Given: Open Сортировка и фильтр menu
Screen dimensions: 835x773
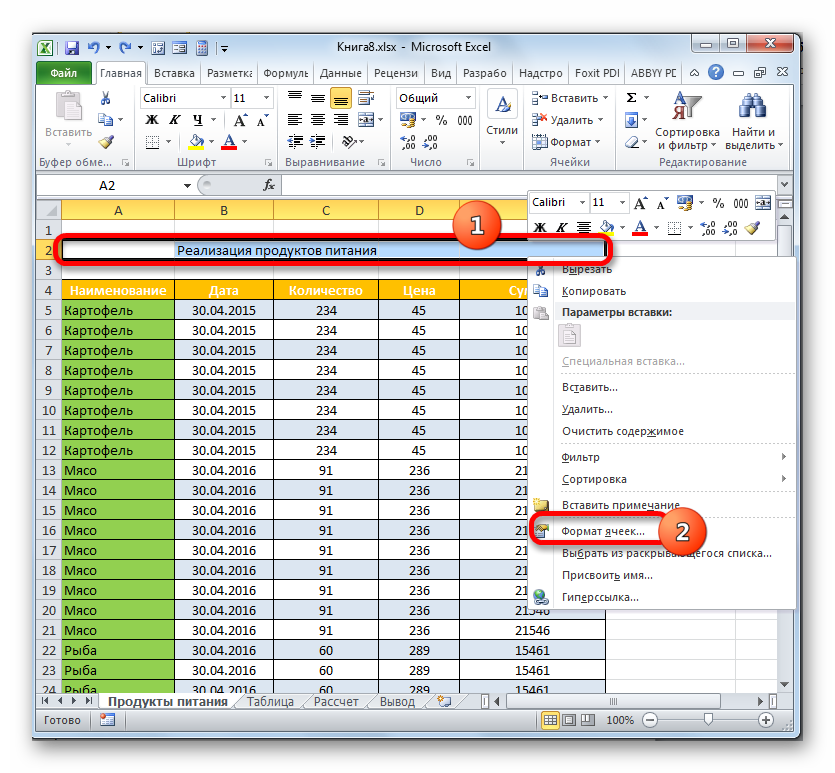Looking at the screenshot, I should [687, 121].
